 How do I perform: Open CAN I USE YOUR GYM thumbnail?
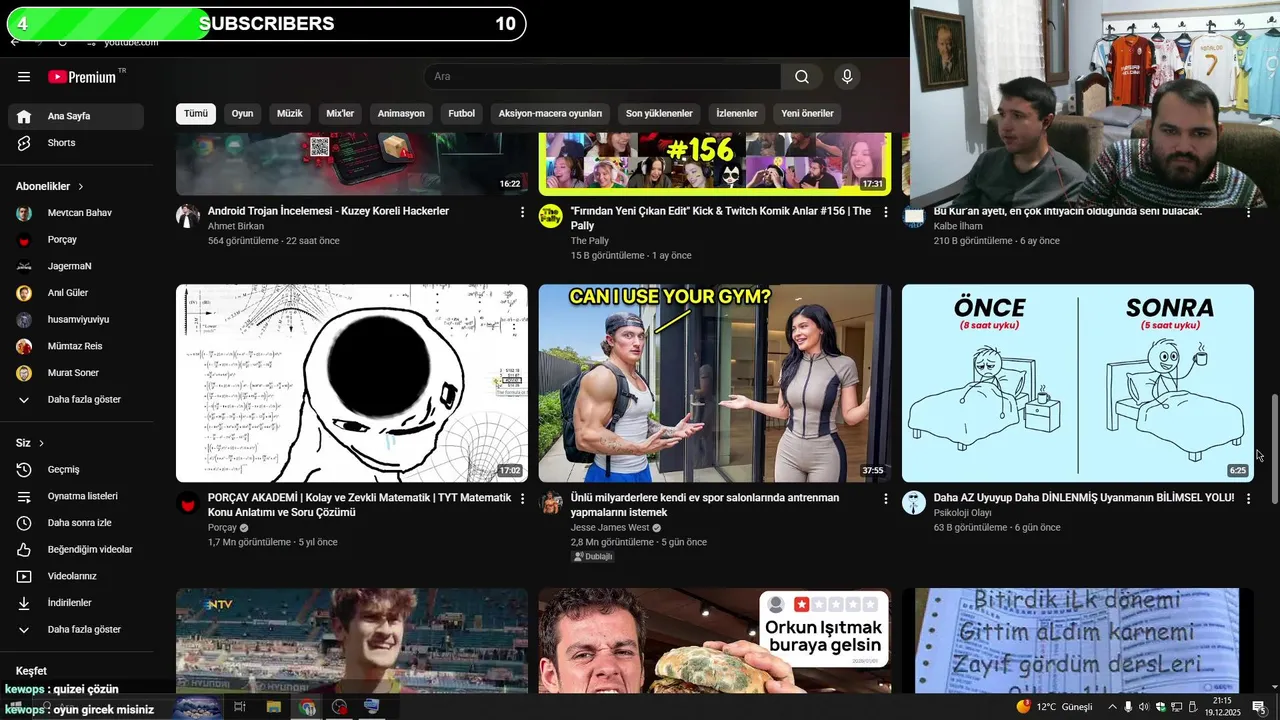(x=715, y=383)
